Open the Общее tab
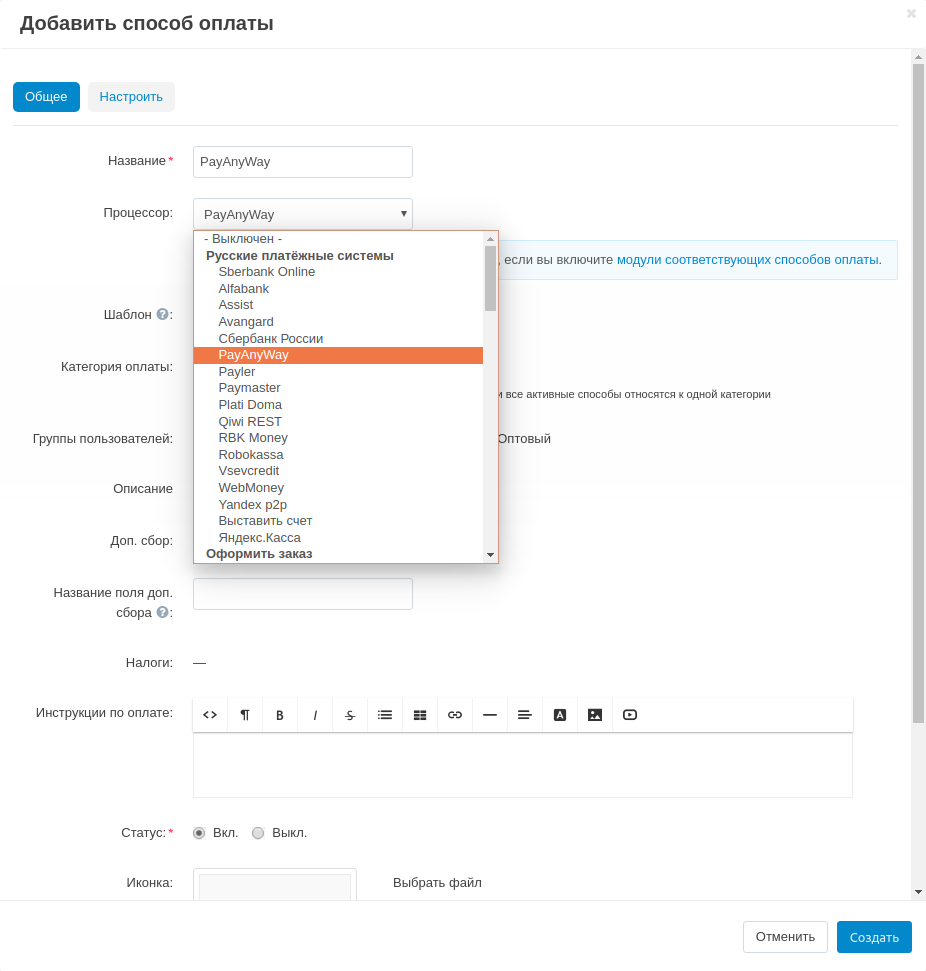This screenshot has width=926, height=971. (46, 97)
